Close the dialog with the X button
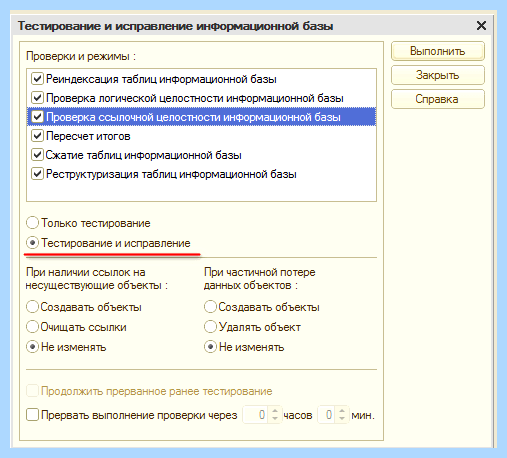The height and width of the screenshot is (458, 507). click(481, 25)
